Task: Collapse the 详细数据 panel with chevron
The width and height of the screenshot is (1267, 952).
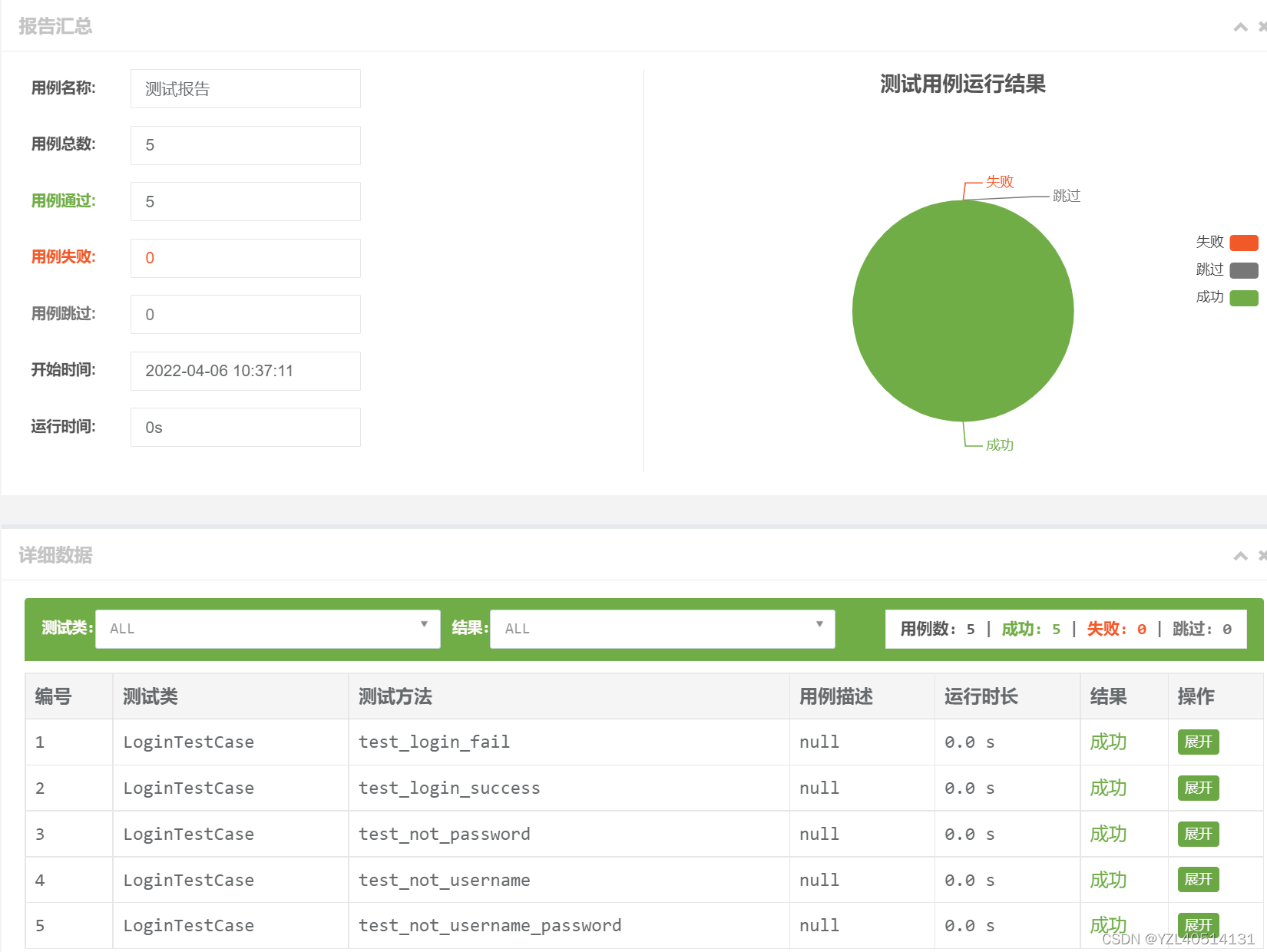Action: (x=1240, y=556)
